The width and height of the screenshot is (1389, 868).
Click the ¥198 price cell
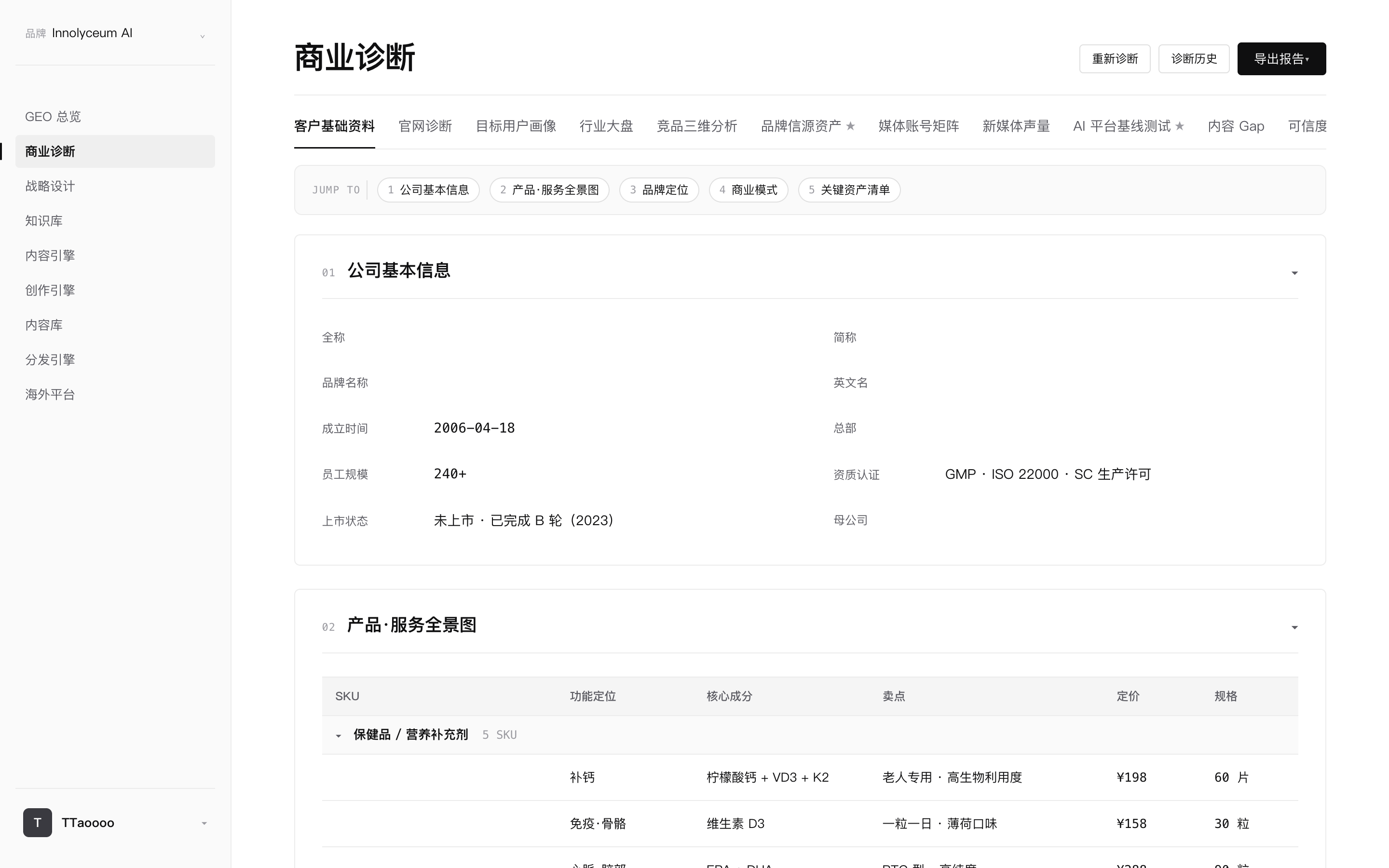click(1131, 777)
